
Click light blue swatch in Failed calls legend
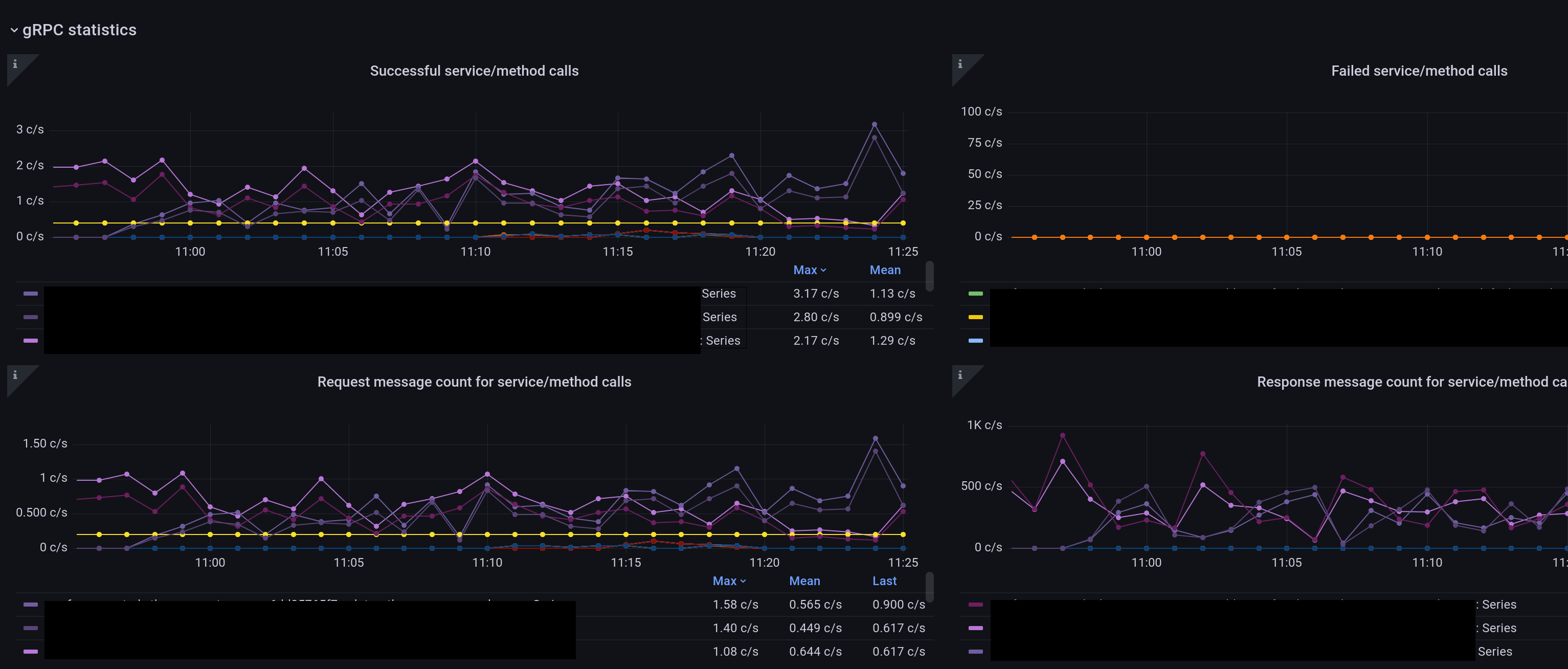[975, 340]
